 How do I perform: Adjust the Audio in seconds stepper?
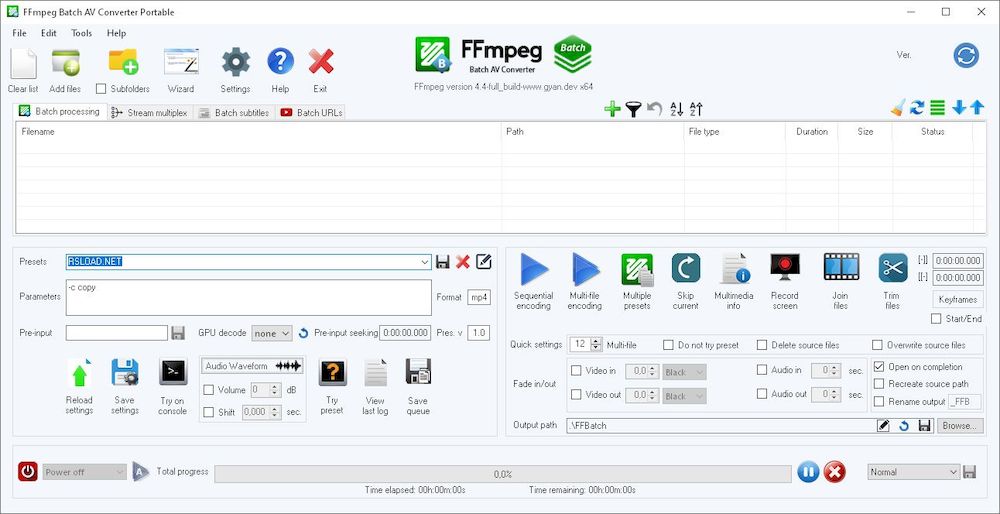(836, 370)
